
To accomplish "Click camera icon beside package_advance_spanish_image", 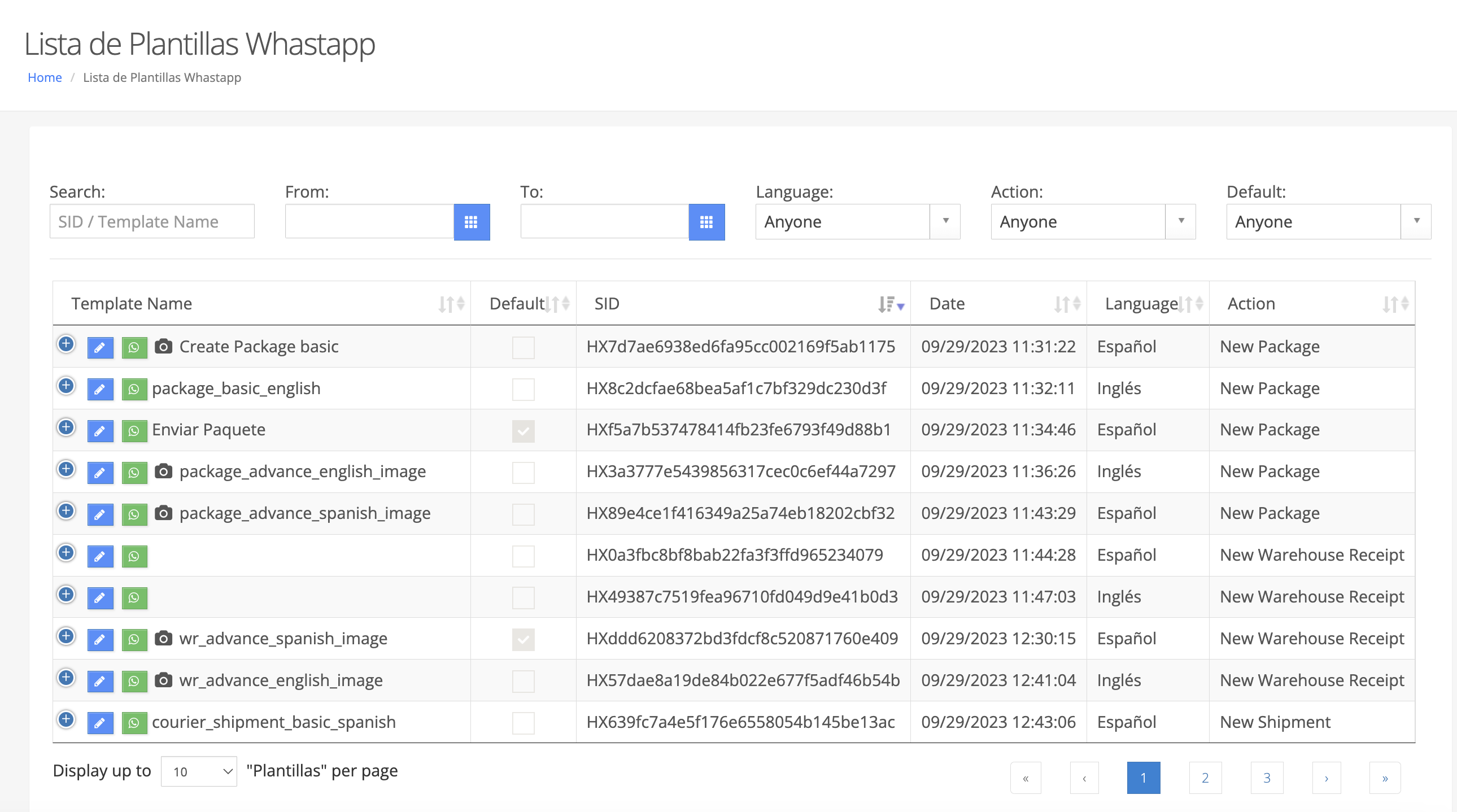I will (163, 513).
